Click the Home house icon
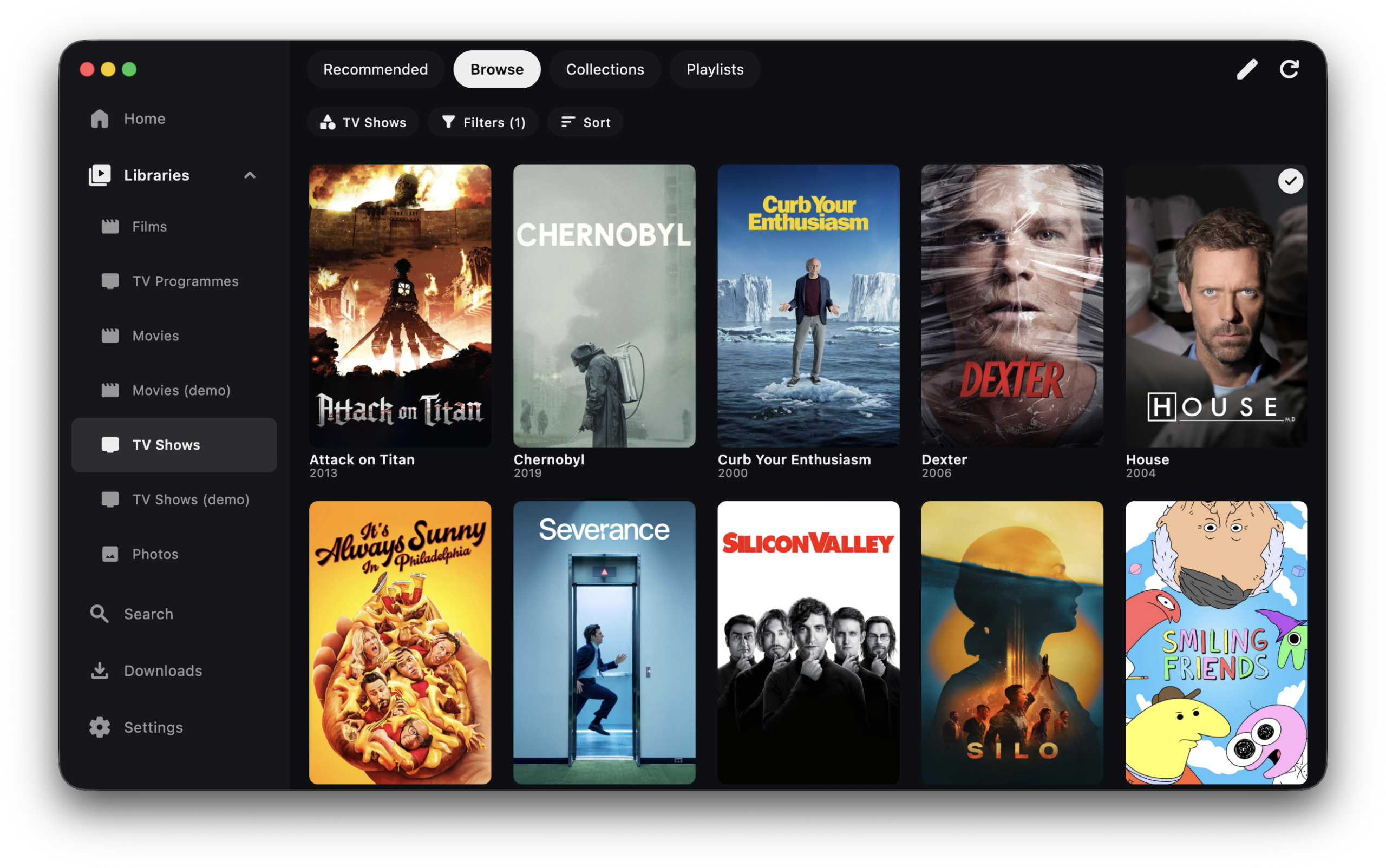Image resolution: width=1386 pixels, height=868 pixels. (100, 119)
